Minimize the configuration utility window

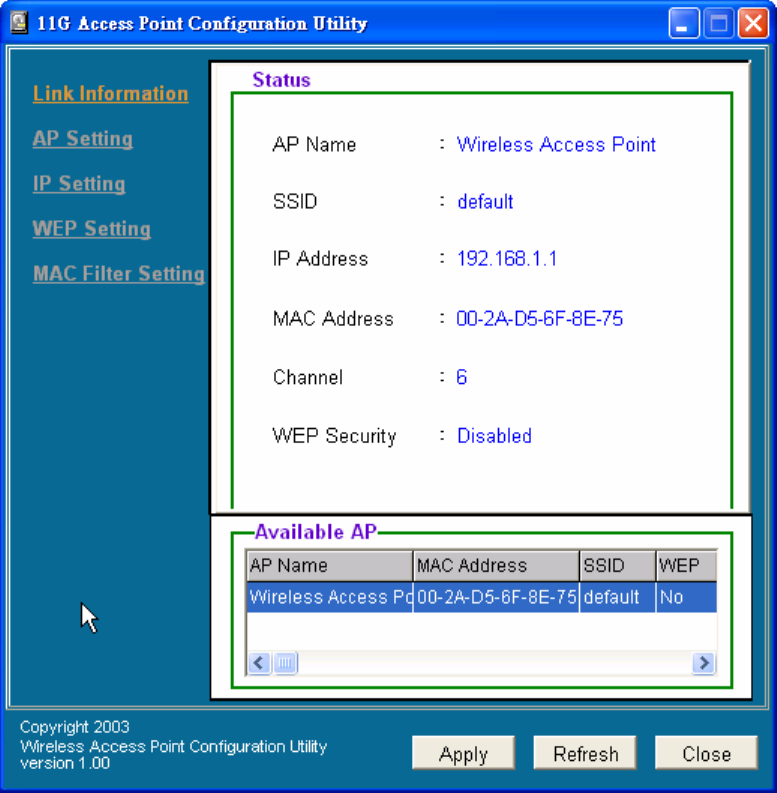pyautogui.click(x=684, y=23)
